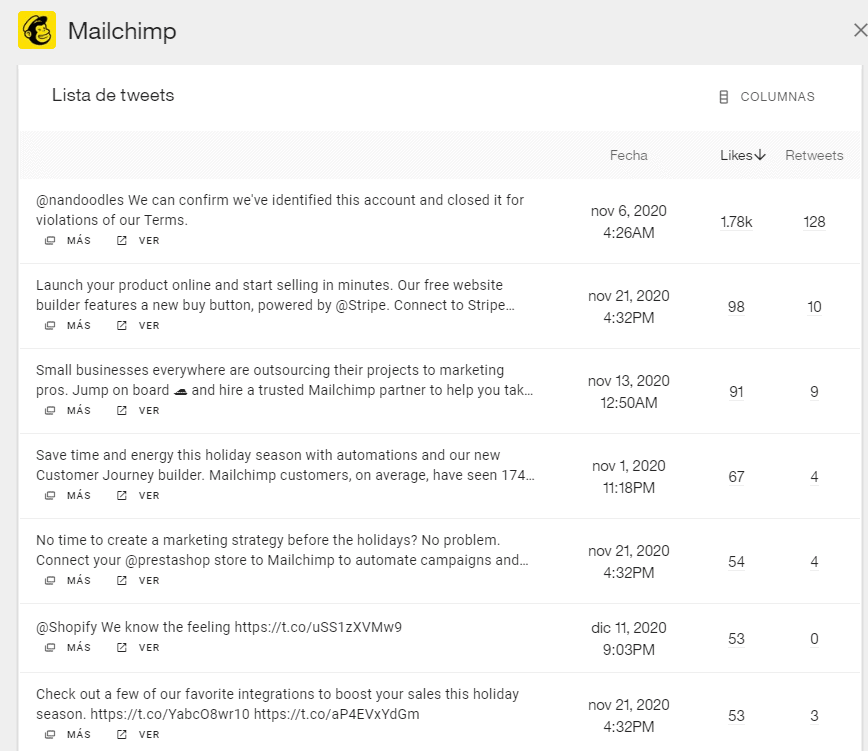Open the COLUMNAS column selector
The image size is (868, 751).
[x=767, y=97]
